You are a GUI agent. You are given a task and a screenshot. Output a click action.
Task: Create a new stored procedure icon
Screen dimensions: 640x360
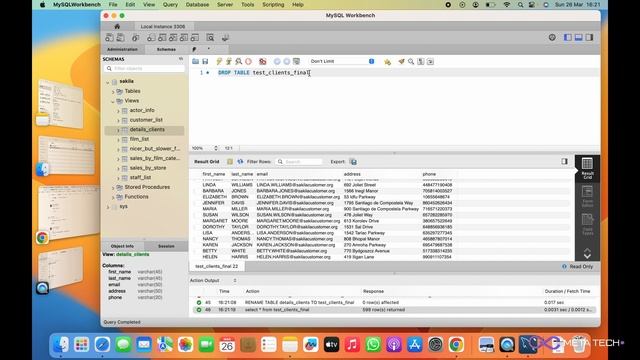click(184, 38)
